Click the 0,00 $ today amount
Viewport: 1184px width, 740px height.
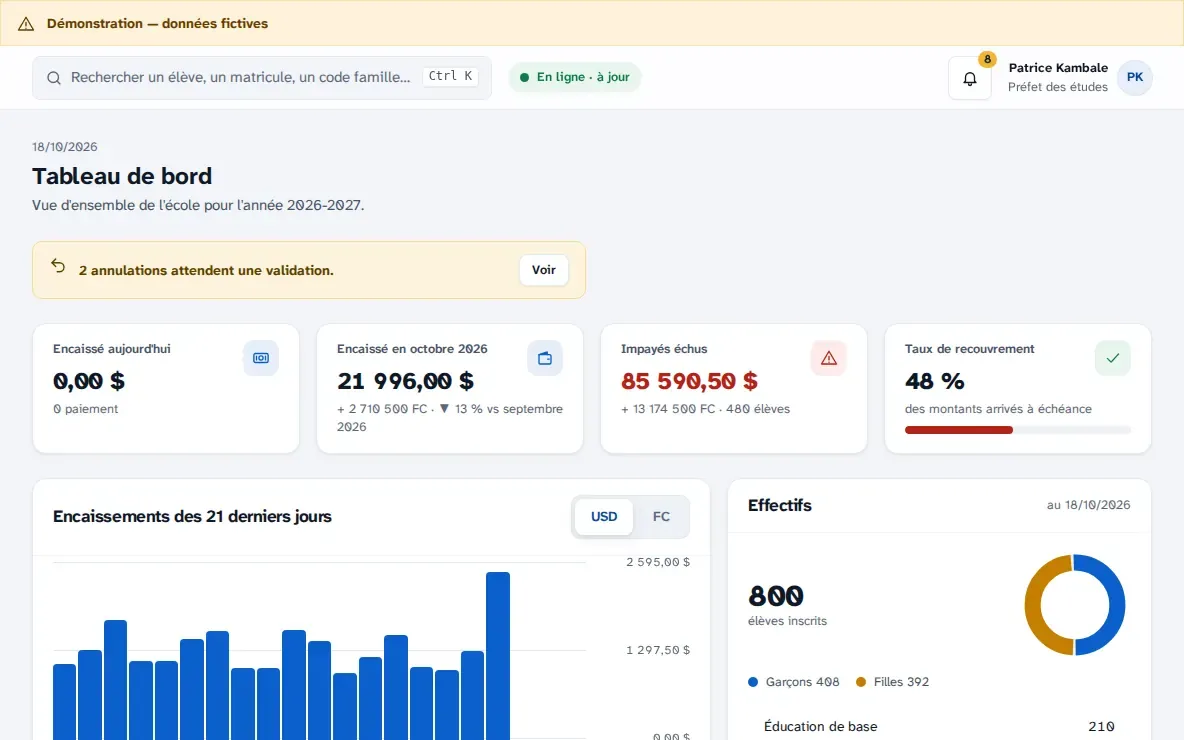point(89,381)
